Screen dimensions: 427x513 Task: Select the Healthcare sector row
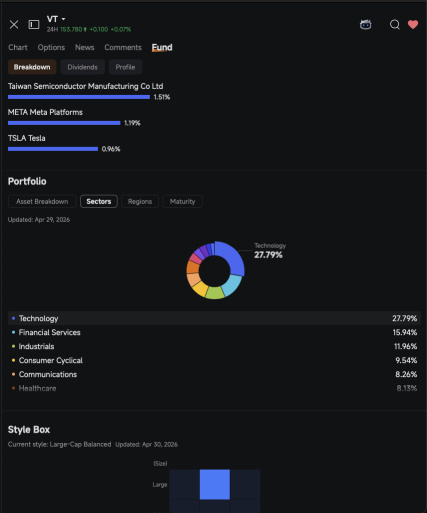point(214,388)
